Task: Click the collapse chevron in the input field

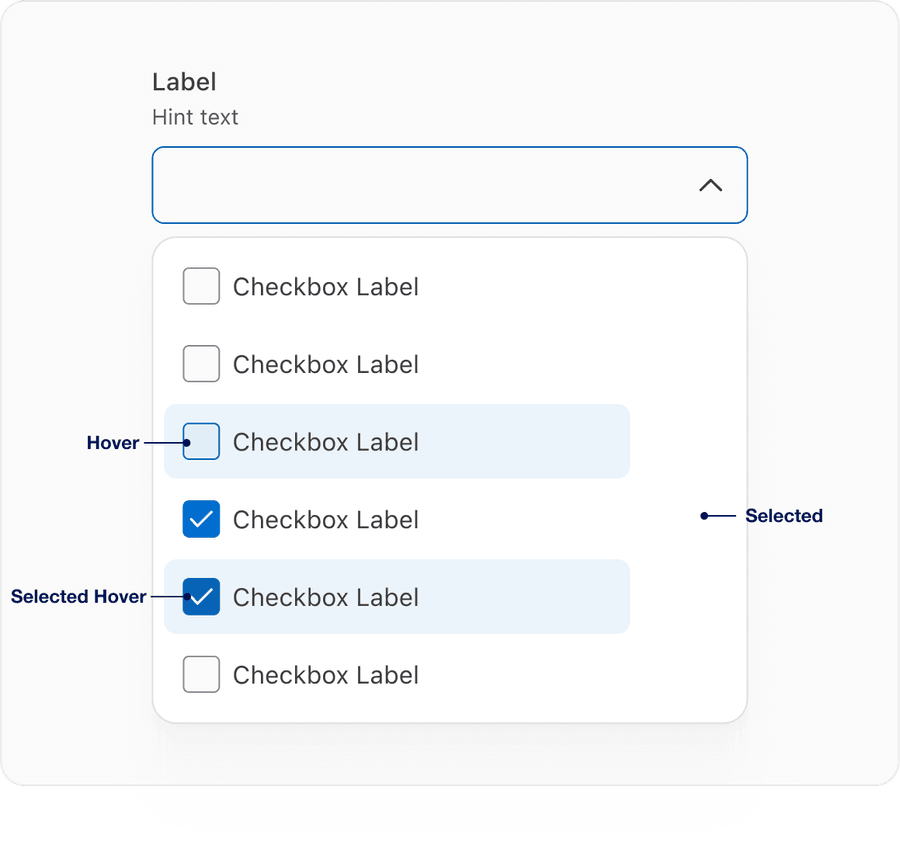Action: pyautogui.click(x=711, y=186)
